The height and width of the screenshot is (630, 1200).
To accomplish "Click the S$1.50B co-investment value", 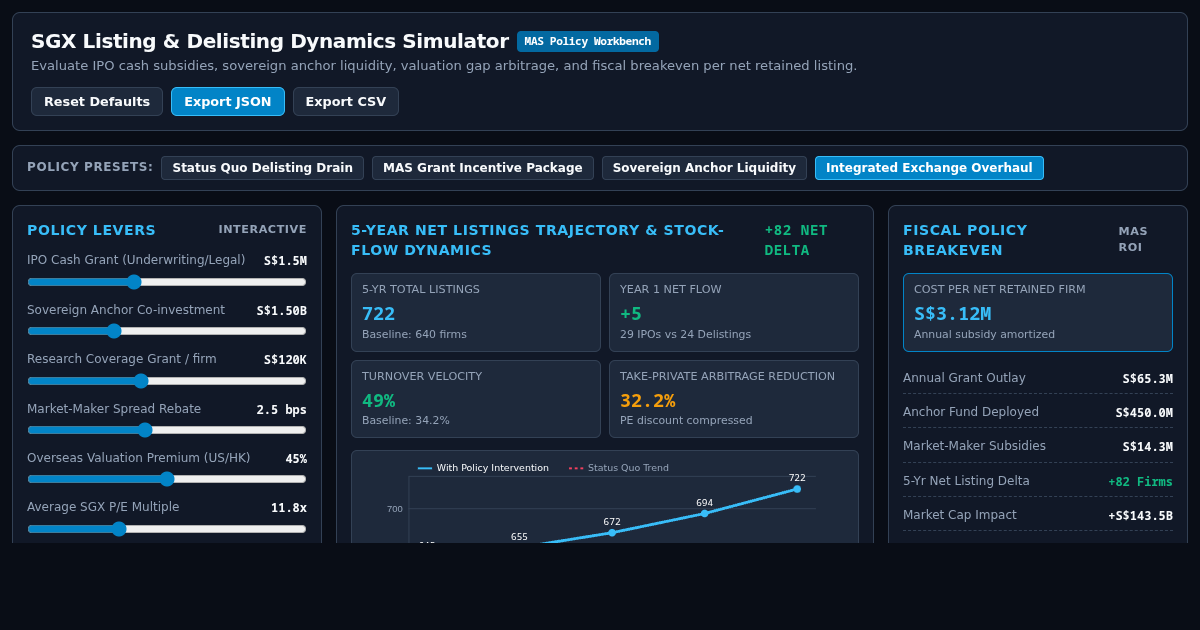I will 281,311.
